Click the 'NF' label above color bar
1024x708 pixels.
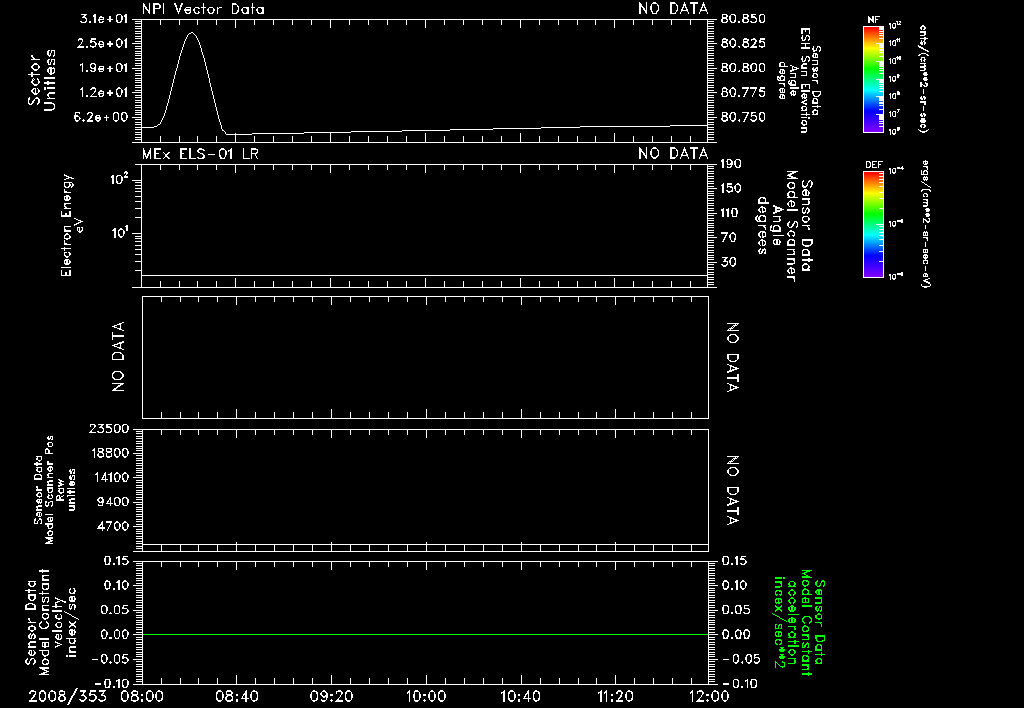point(874,20)
